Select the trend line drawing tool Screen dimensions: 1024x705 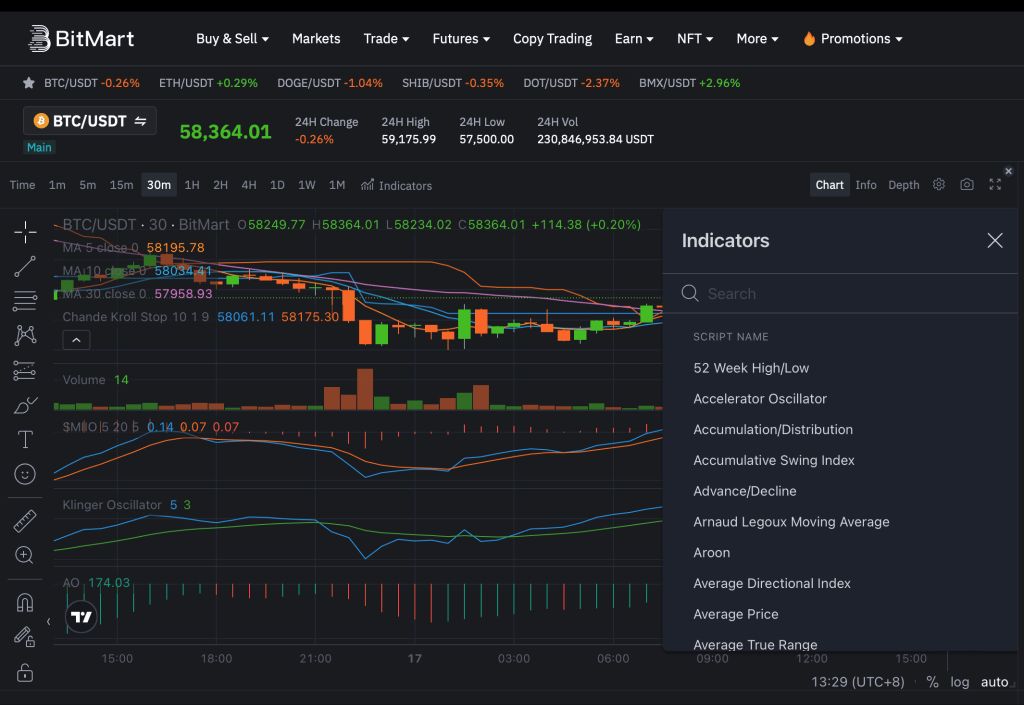25,266
